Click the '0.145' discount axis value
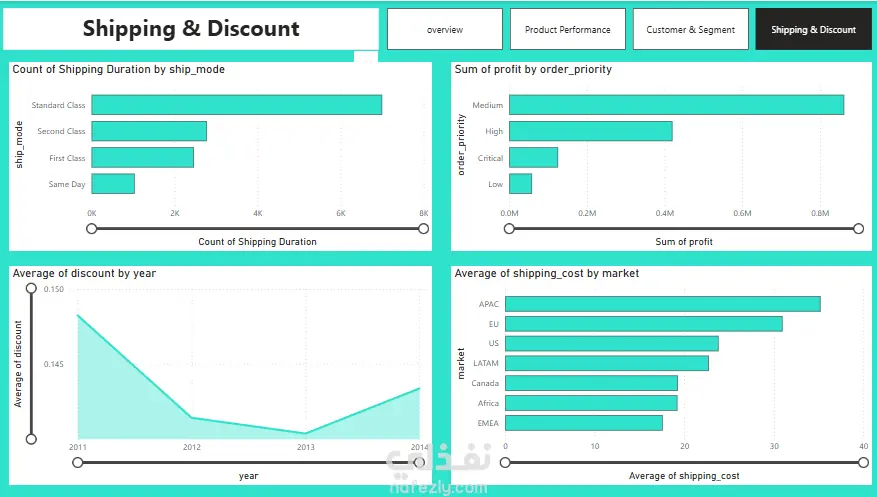 click(x=54, y=364)
